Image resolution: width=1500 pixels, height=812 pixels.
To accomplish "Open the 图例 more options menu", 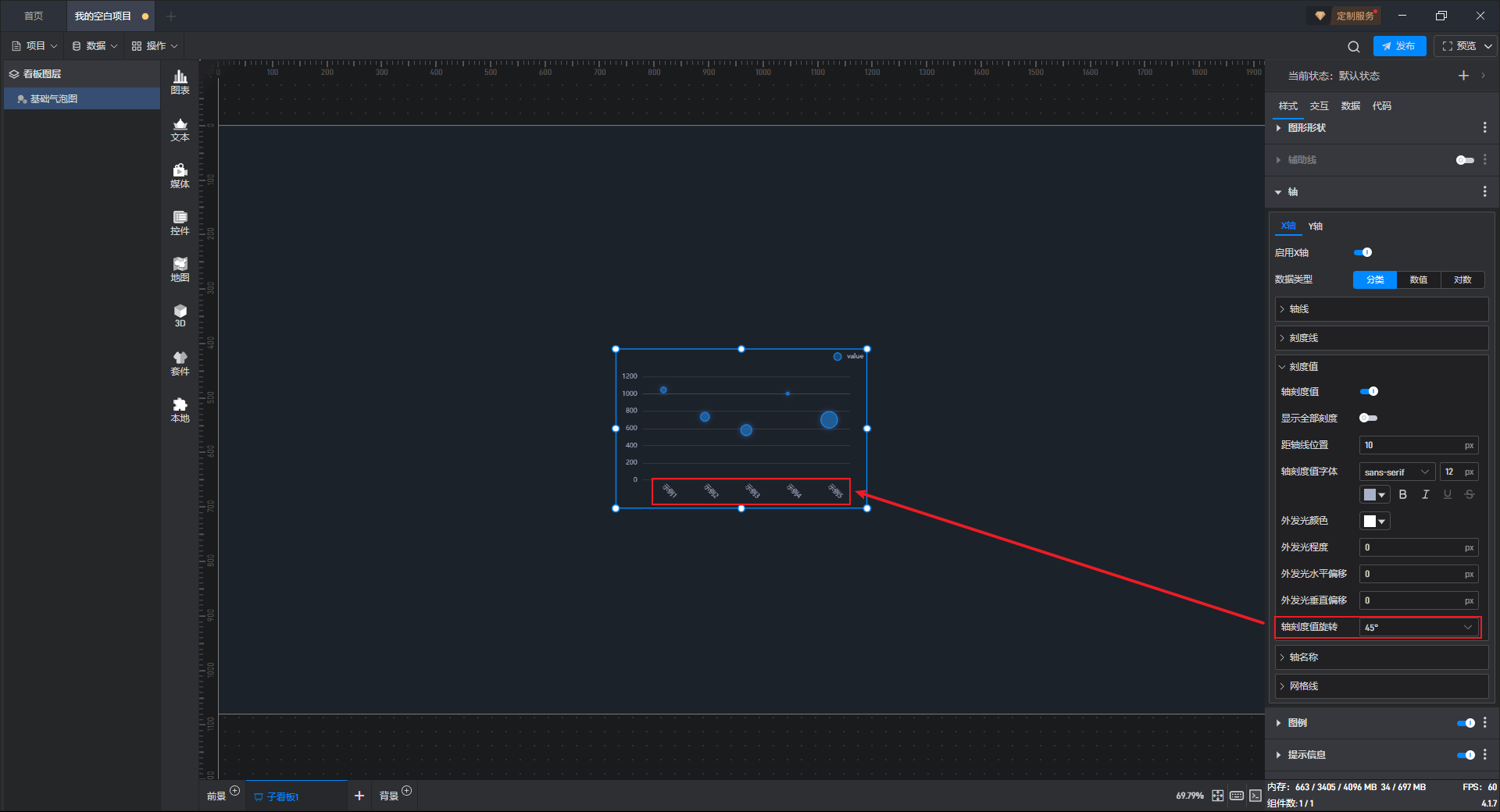I will [x=1484, y=723].
